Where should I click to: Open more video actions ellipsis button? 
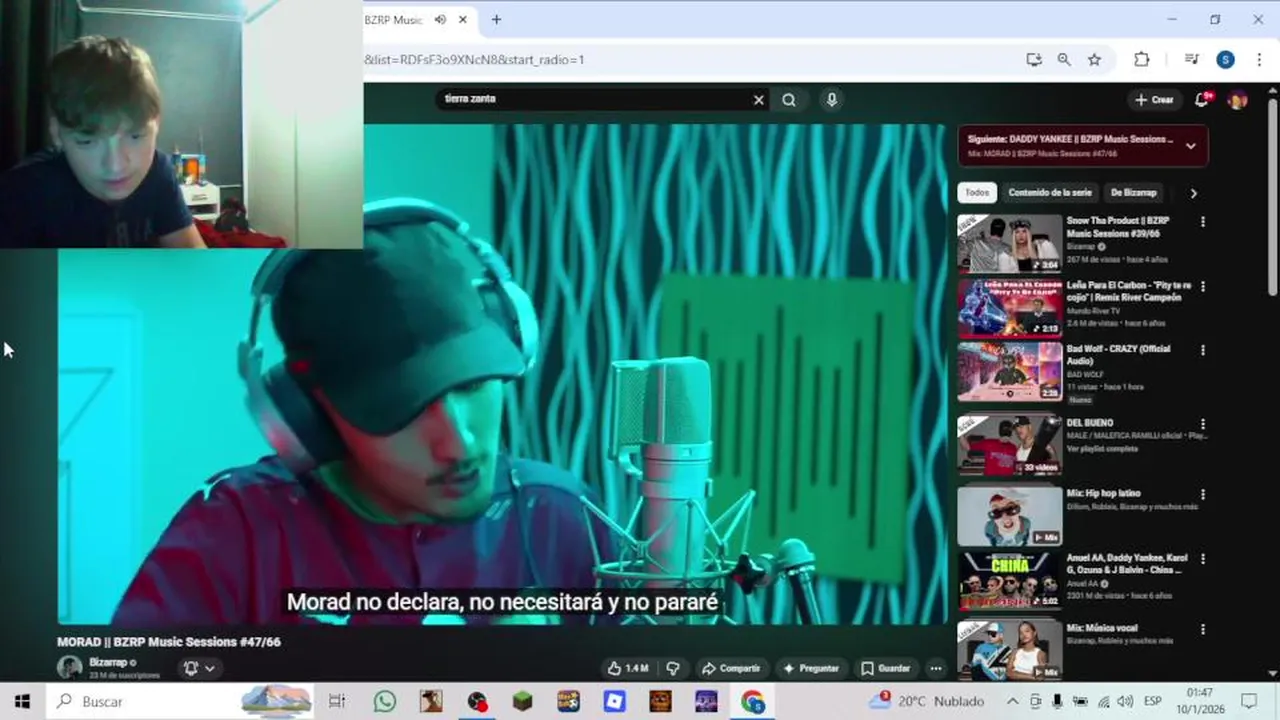click(x=936, y=668)
